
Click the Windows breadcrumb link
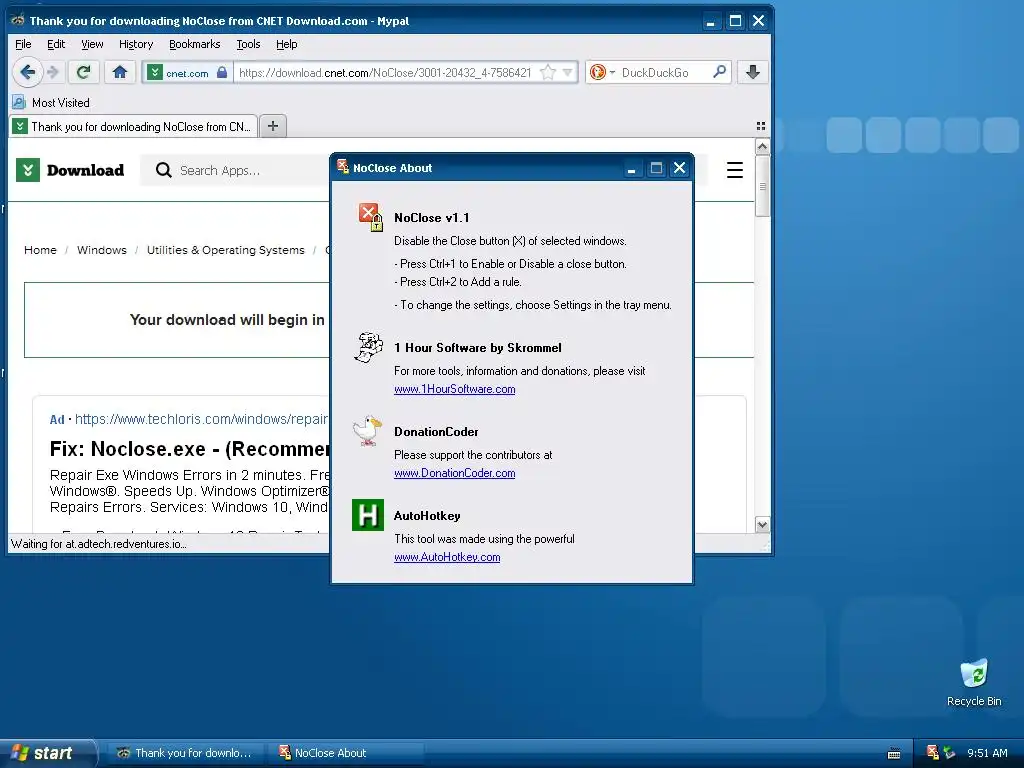pos(102,250)
